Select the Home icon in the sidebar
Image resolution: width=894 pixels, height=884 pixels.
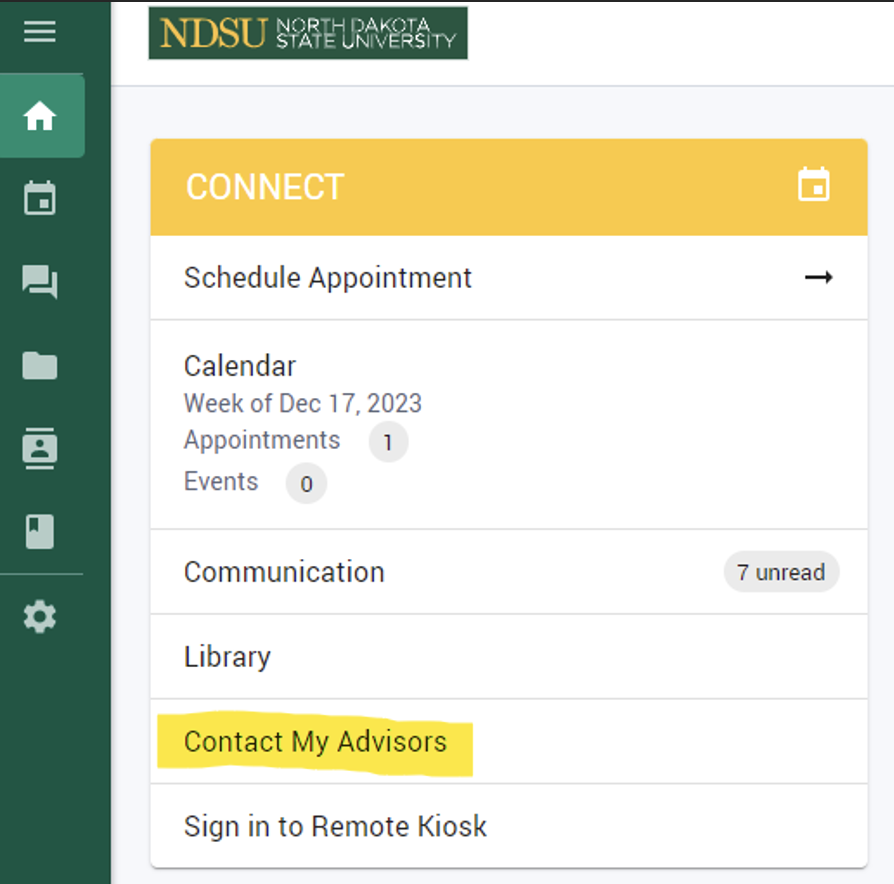coord(40,115)
